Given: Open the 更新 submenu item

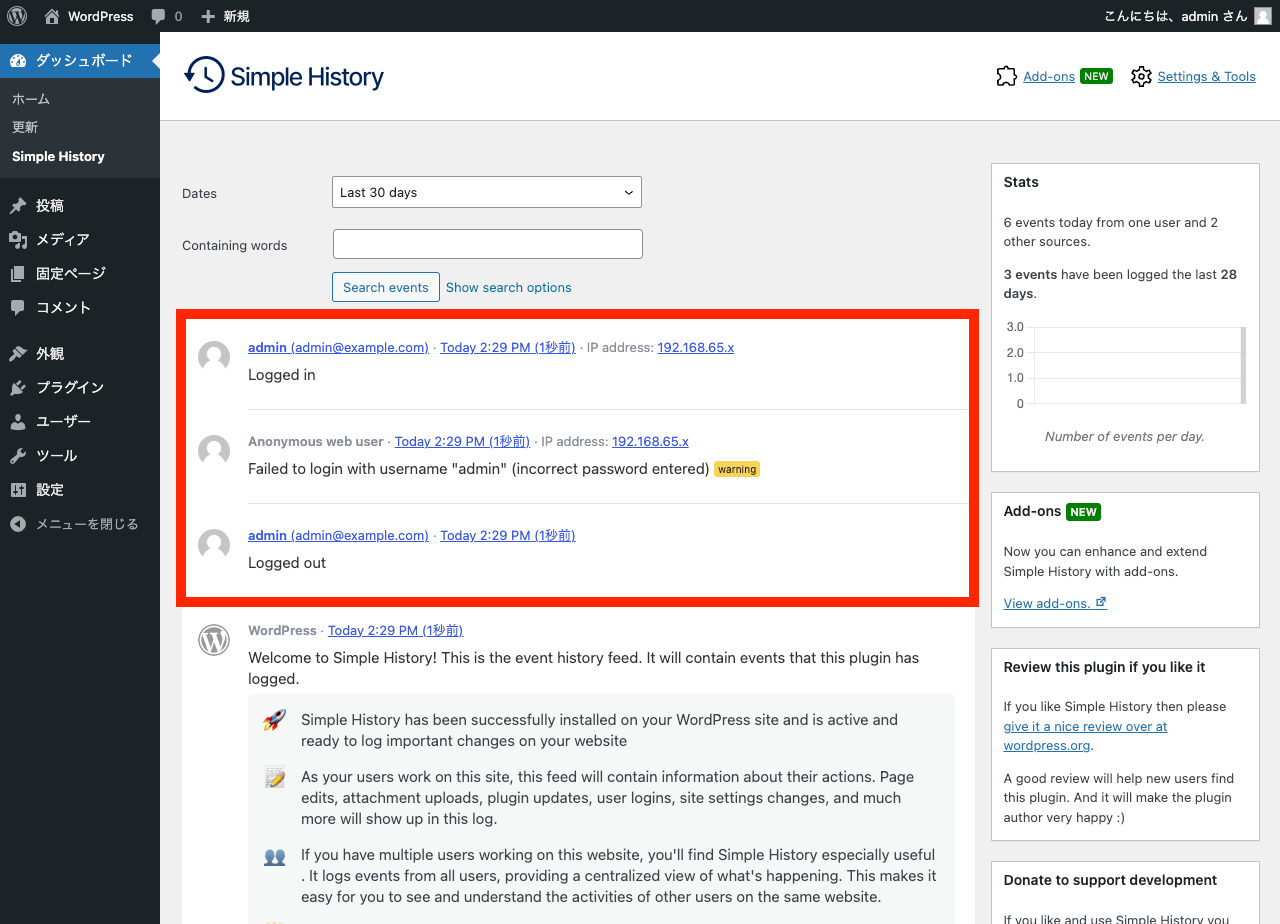Looking at the screenshot, I should pyautogui.click(x=25, y=127).
